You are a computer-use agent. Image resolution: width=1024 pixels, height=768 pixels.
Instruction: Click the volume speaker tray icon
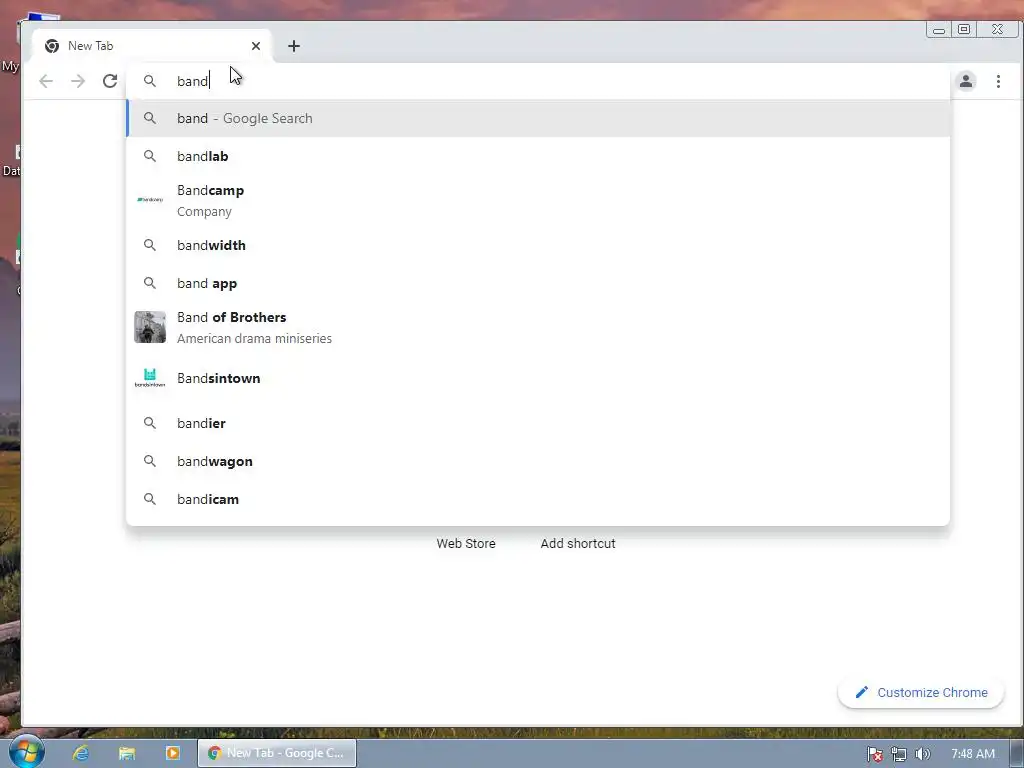click(923, 754)
